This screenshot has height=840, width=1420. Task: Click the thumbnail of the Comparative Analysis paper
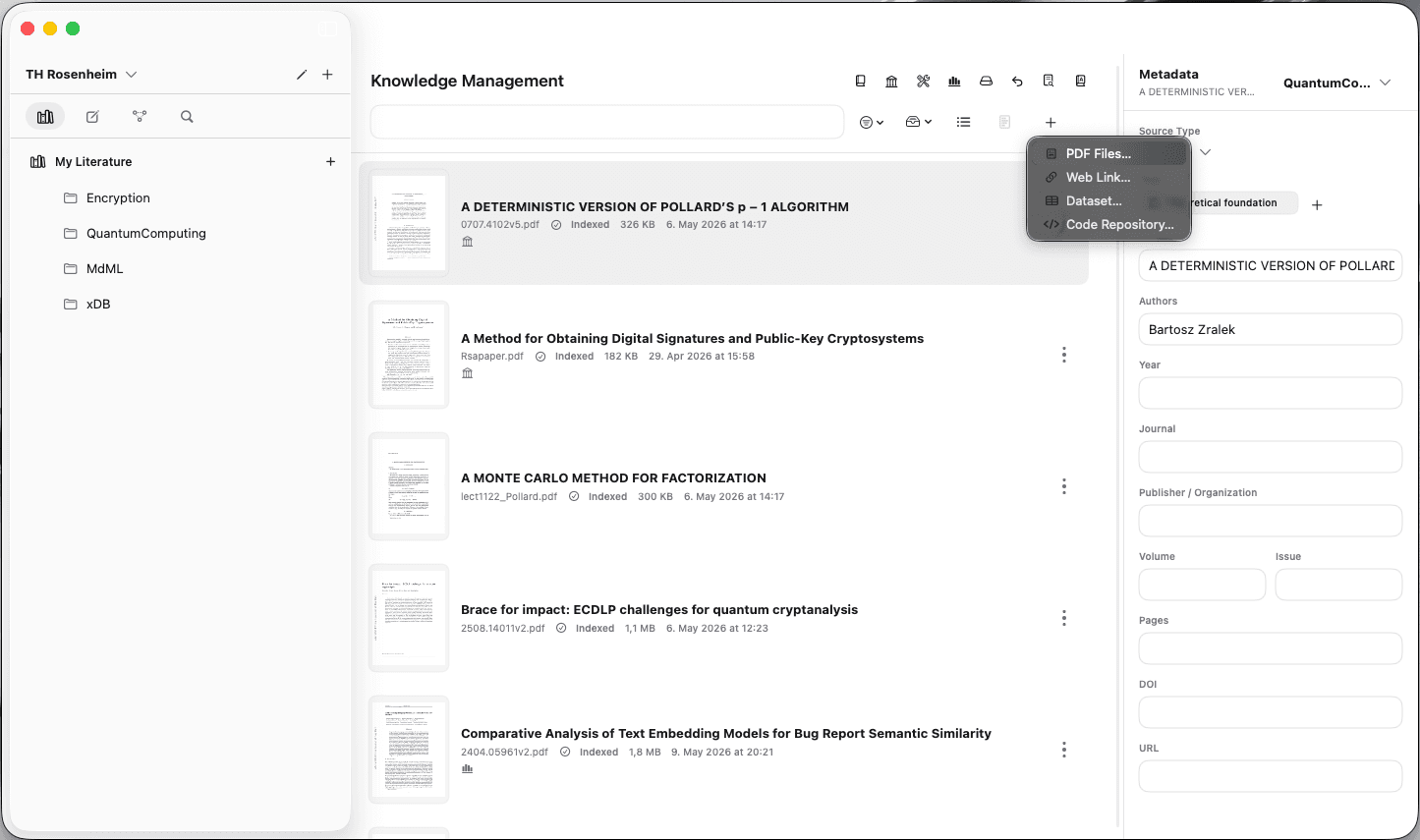(x=409, y=750)
